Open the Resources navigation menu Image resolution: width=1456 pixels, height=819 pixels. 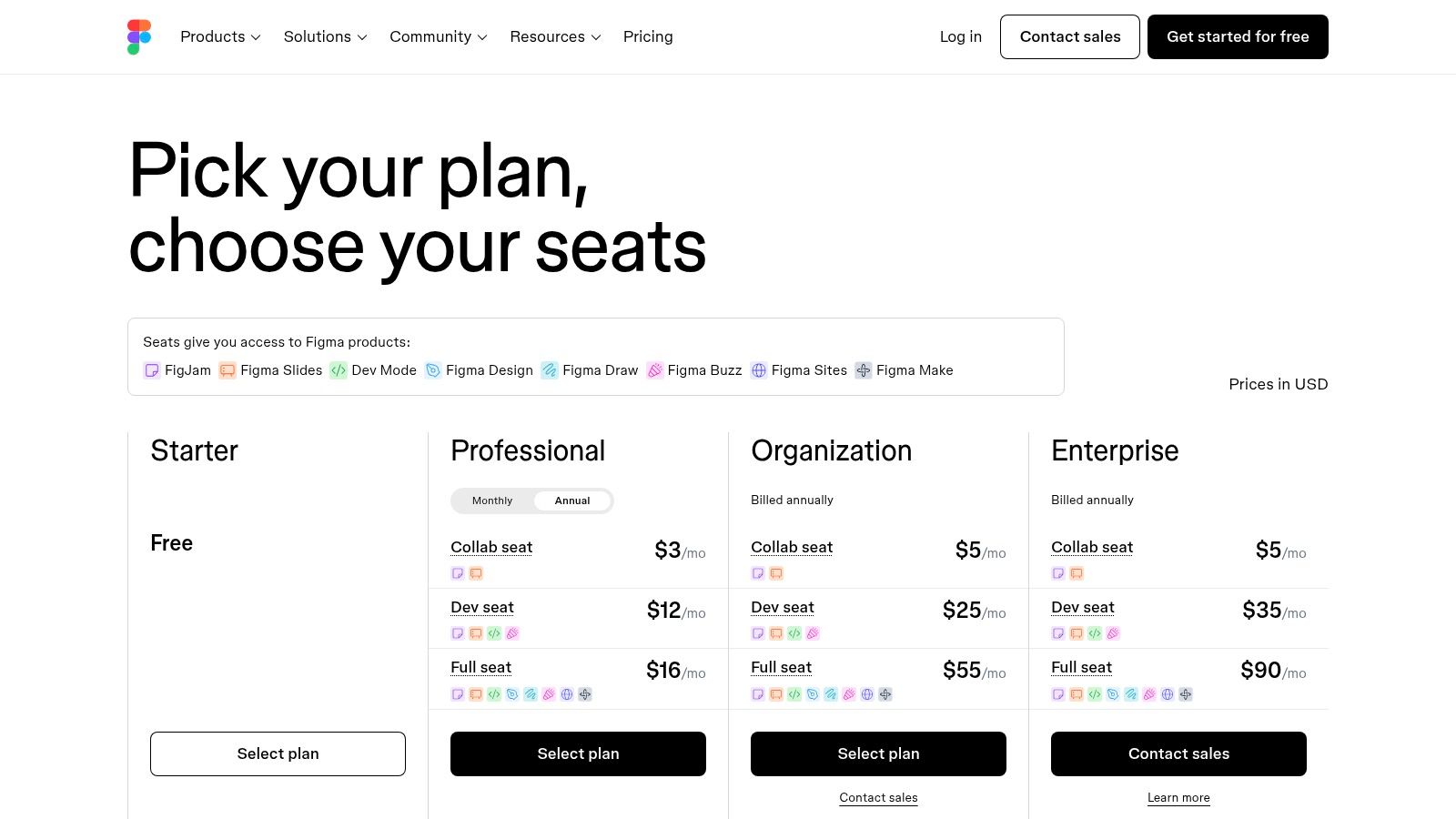click(x=555, y=37)
